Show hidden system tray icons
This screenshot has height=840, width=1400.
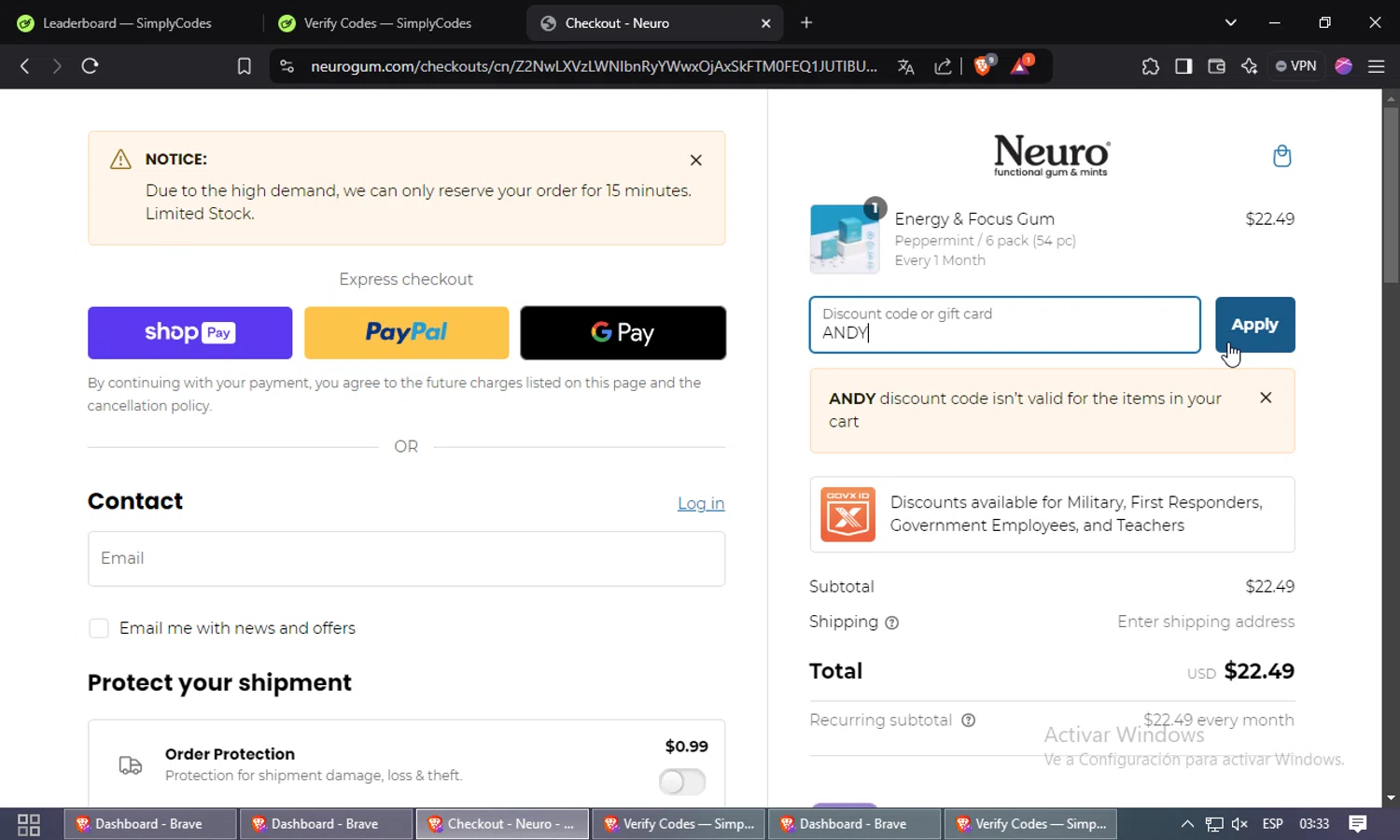1187,824
